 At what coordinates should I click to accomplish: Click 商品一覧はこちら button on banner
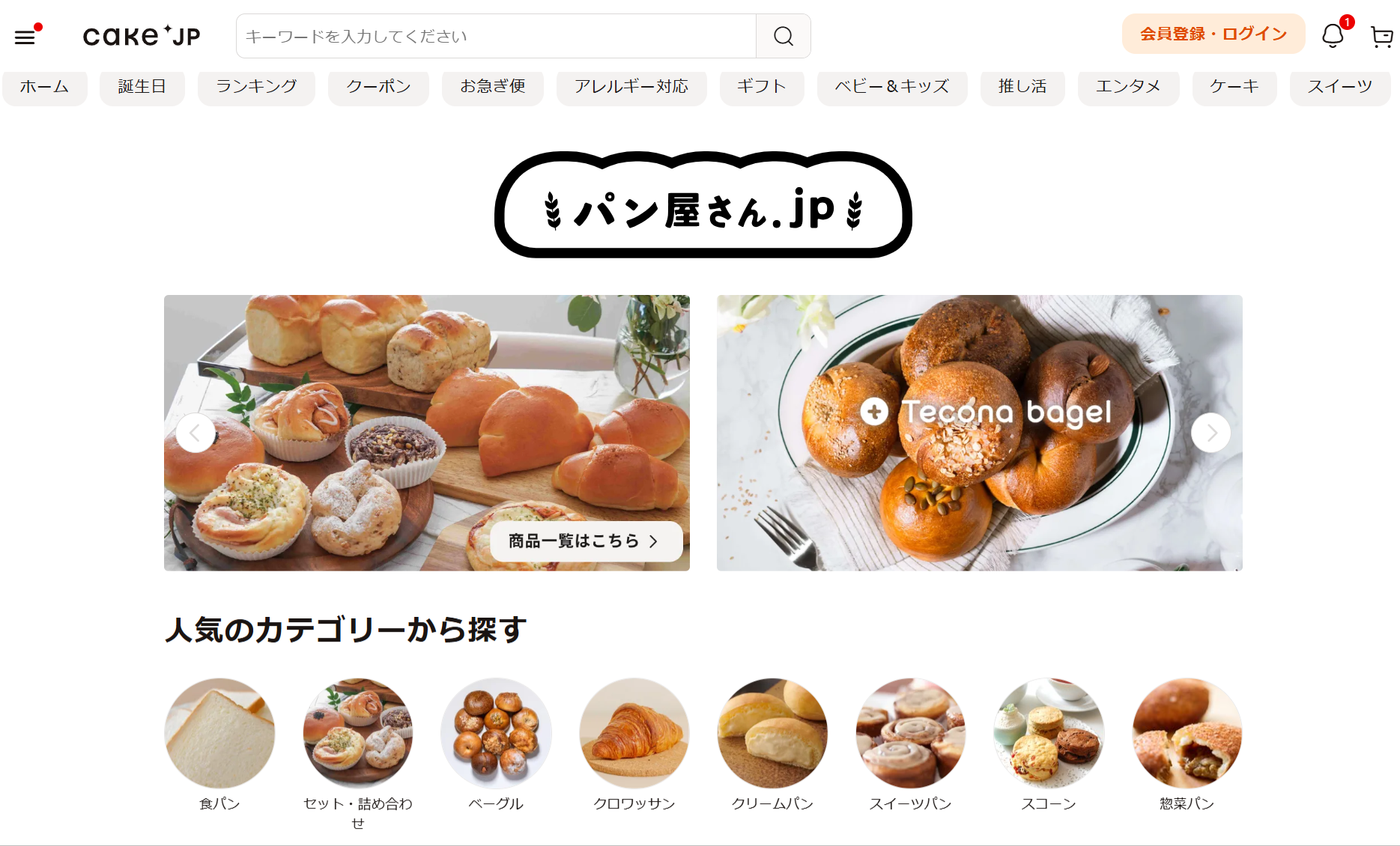click(586, 541)
